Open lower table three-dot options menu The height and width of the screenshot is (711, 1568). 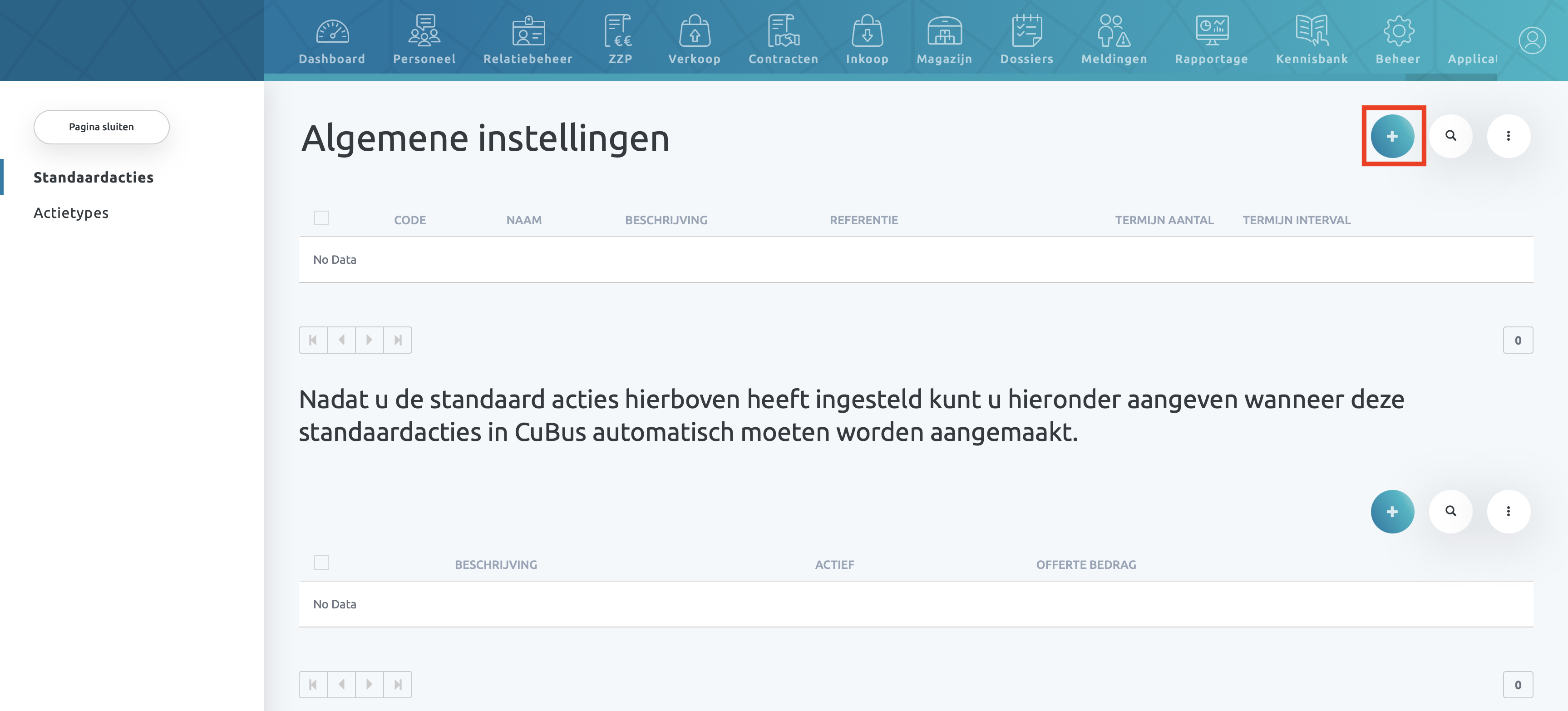[x=1508, y=511]
